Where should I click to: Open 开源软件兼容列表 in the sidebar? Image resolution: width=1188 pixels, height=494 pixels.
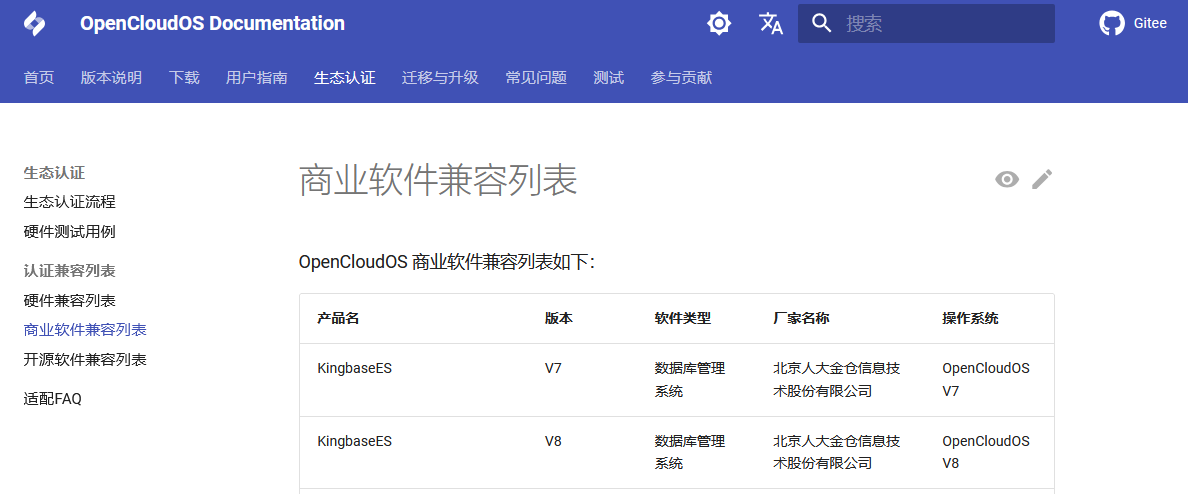85,360
